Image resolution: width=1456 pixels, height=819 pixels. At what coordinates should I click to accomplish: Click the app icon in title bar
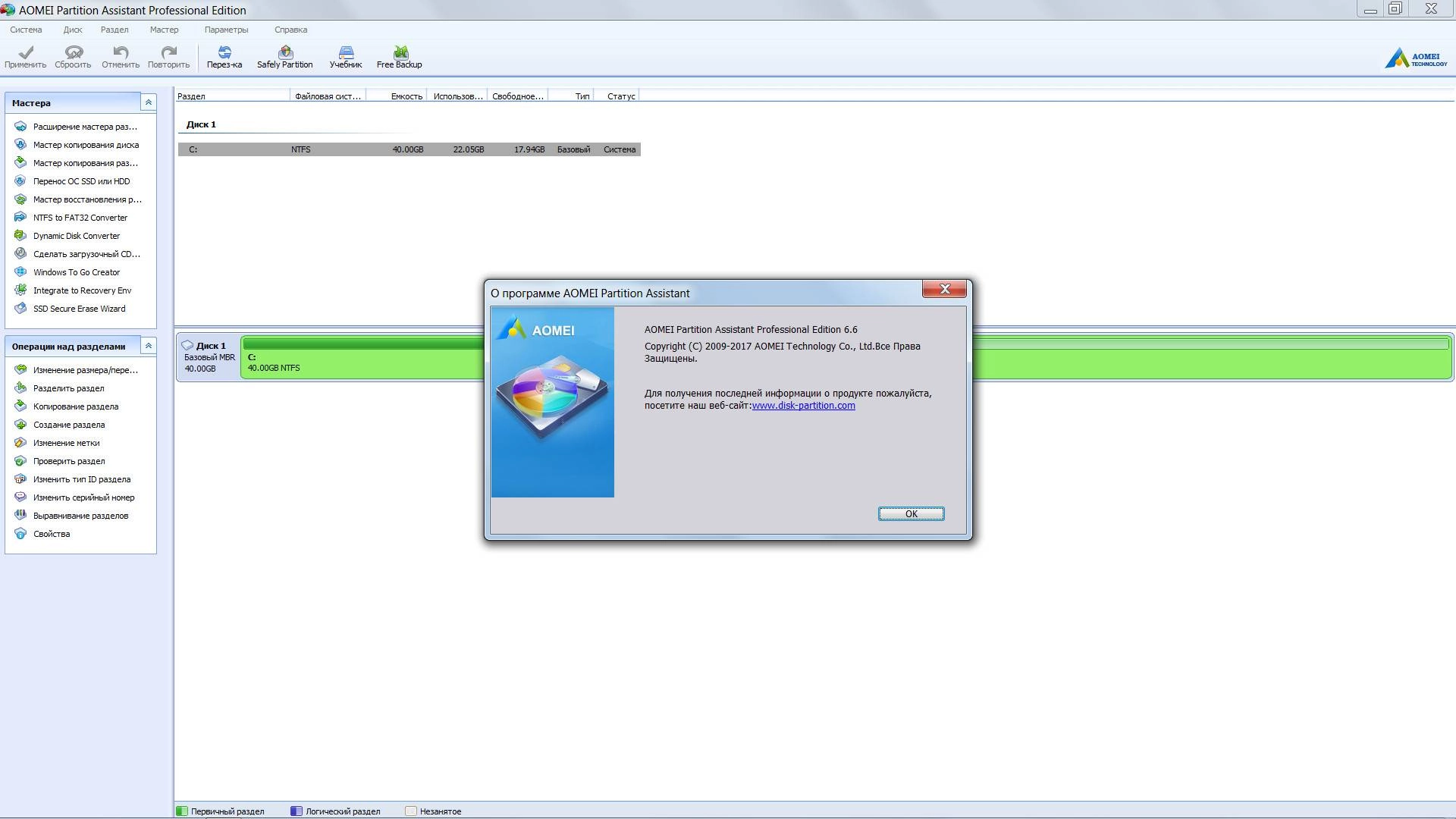click(8, 10)
